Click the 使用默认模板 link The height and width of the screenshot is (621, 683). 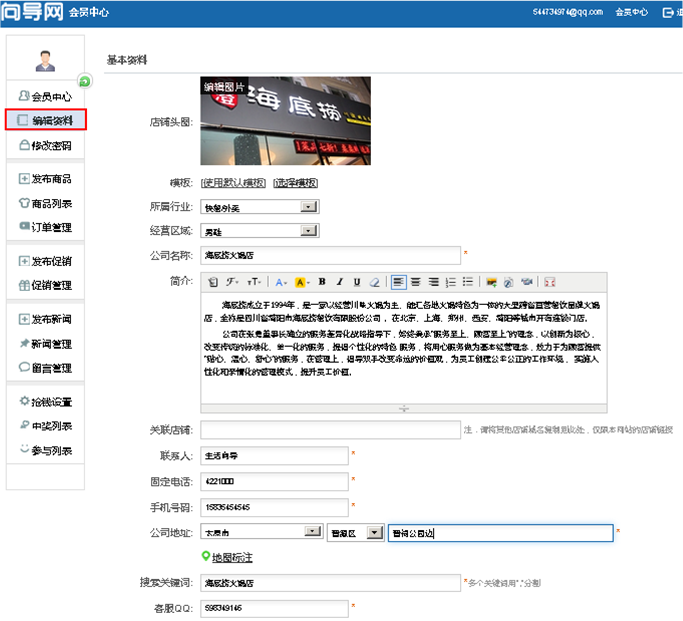click(x=233, y=183)
